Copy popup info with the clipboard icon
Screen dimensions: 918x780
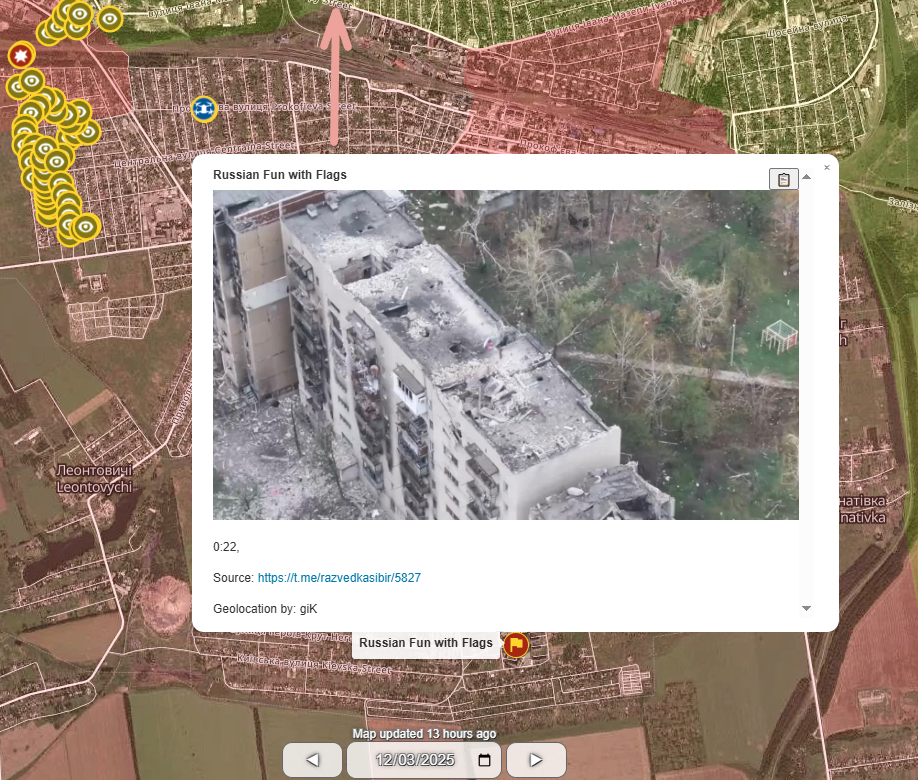coord(783,179)
